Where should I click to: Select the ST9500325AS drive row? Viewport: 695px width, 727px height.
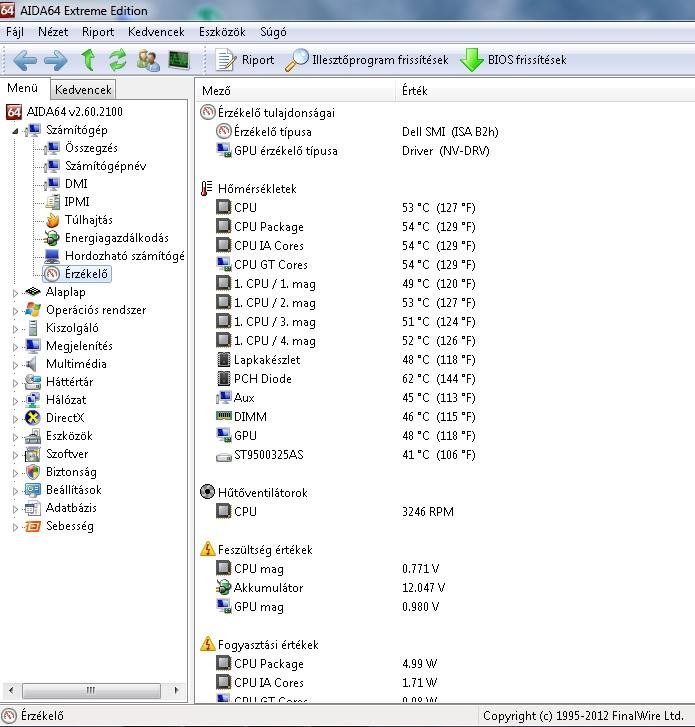tap(345, 455)
